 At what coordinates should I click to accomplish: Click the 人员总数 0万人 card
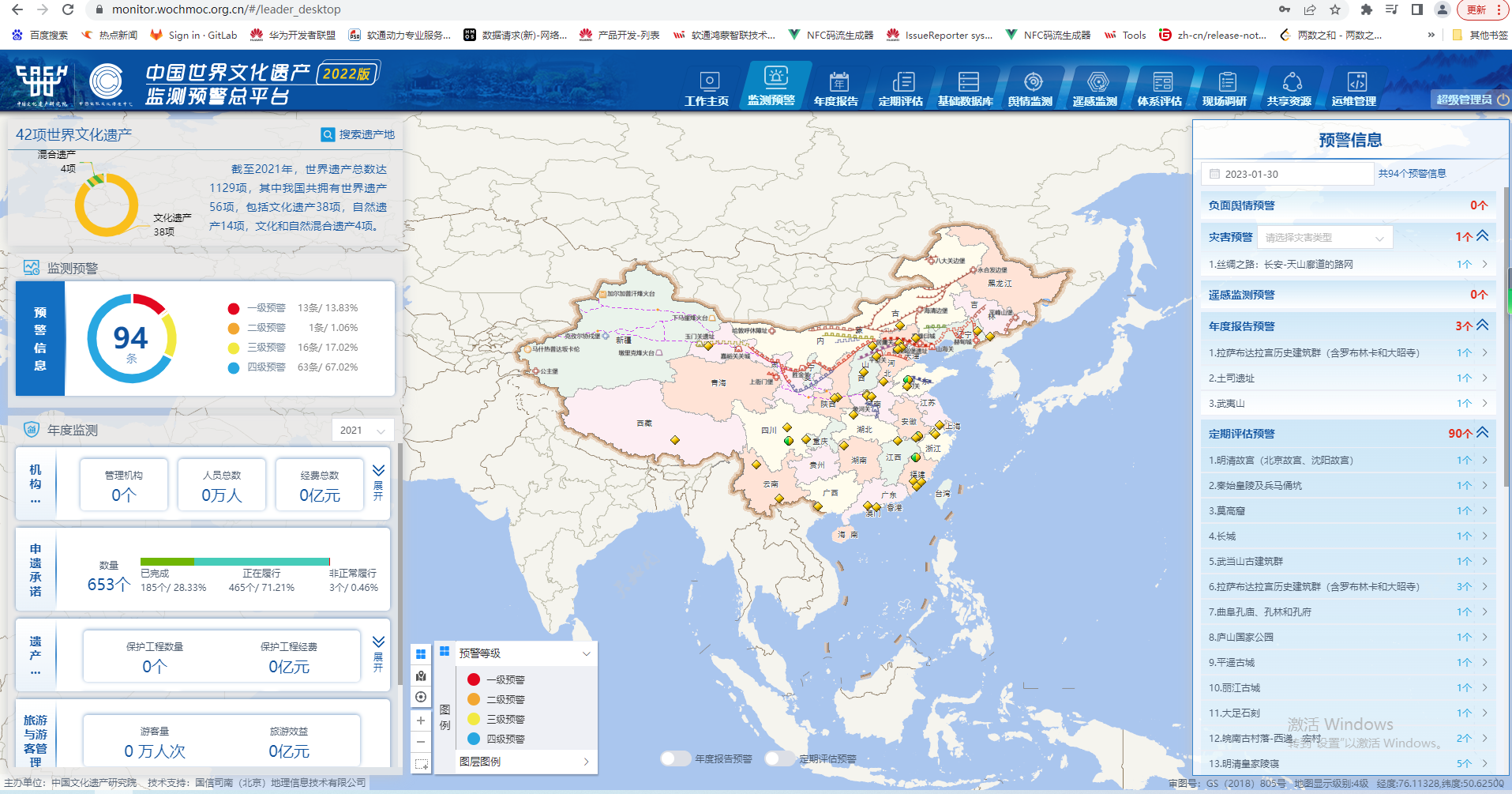tap(222, 485)
